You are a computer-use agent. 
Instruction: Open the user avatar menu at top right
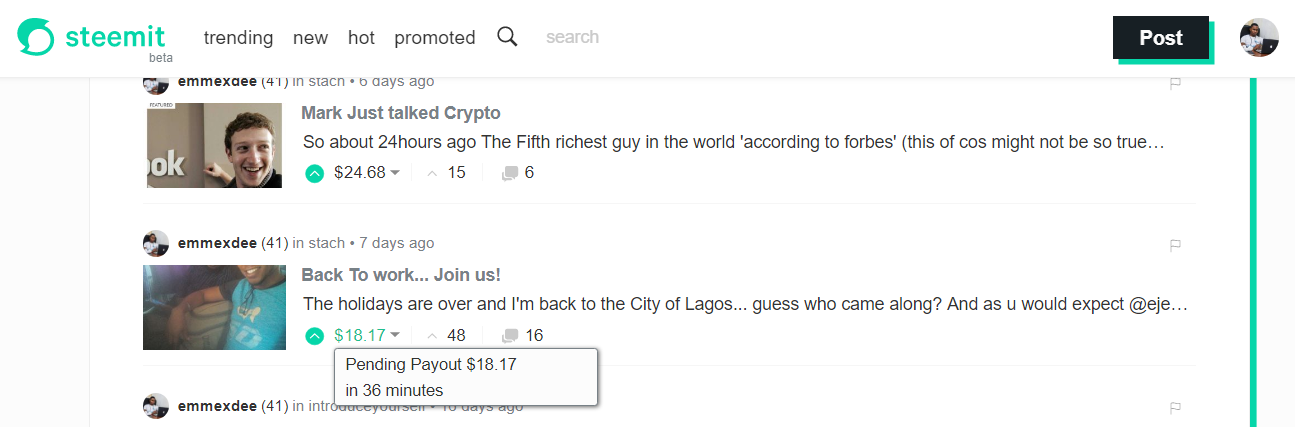1259,38
